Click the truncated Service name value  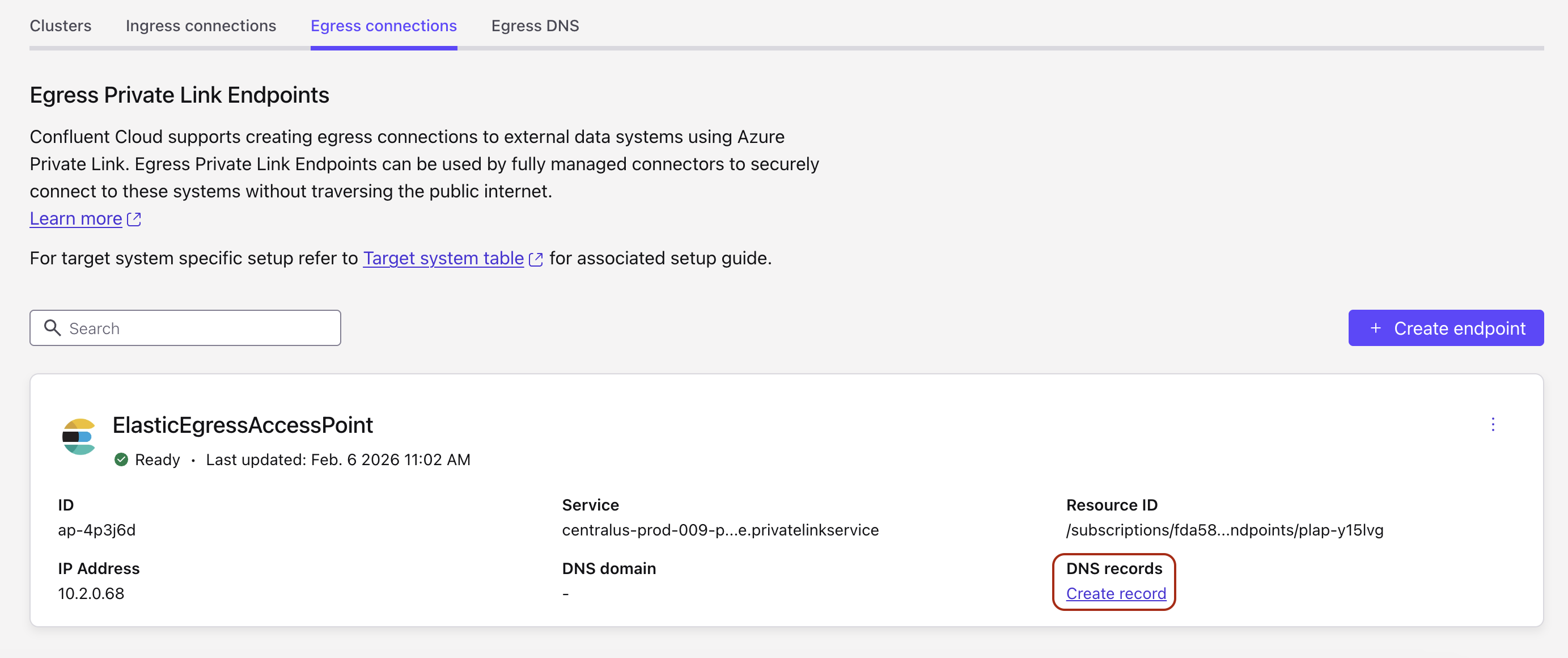click(x=720, y=529)
